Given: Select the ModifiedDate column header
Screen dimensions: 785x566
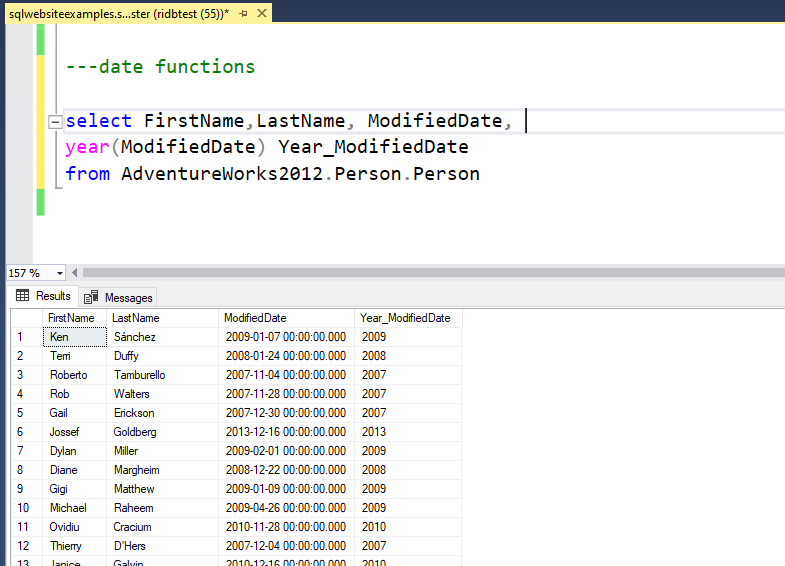Looking at the screenshot, I should [x=286, y=318].
